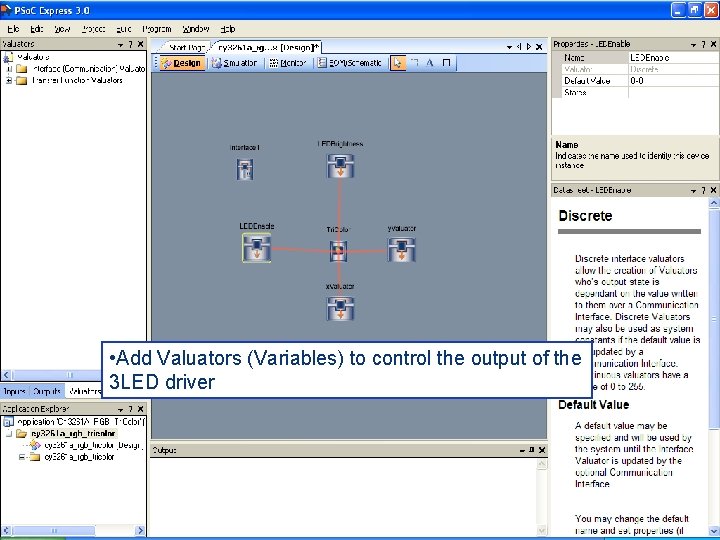Expand Interface (Communication) Valuators folder
This screenshot has height=540, width=720.
coord(8,69)
